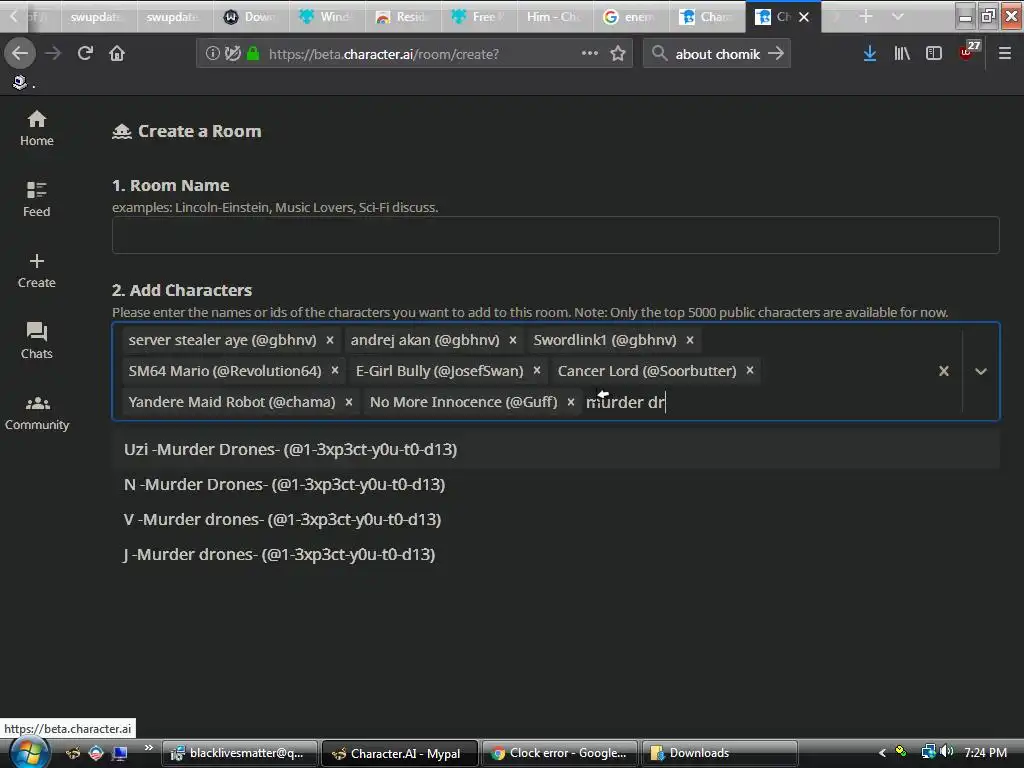Remove Yandere Maid Robot character tag
The image size is (1024, 768).
click(x=349, y=402)
